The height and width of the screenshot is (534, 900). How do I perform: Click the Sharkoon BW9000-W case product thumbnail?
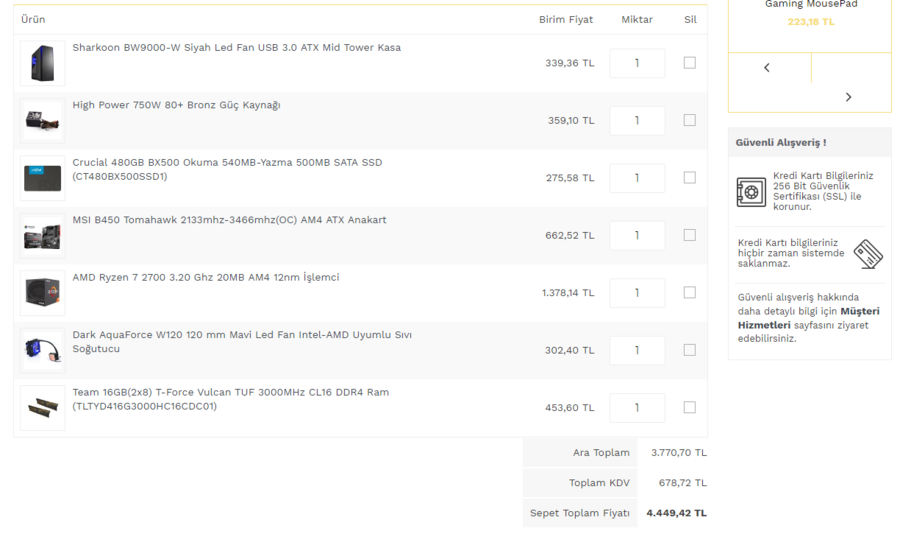(x=42, y=63)
